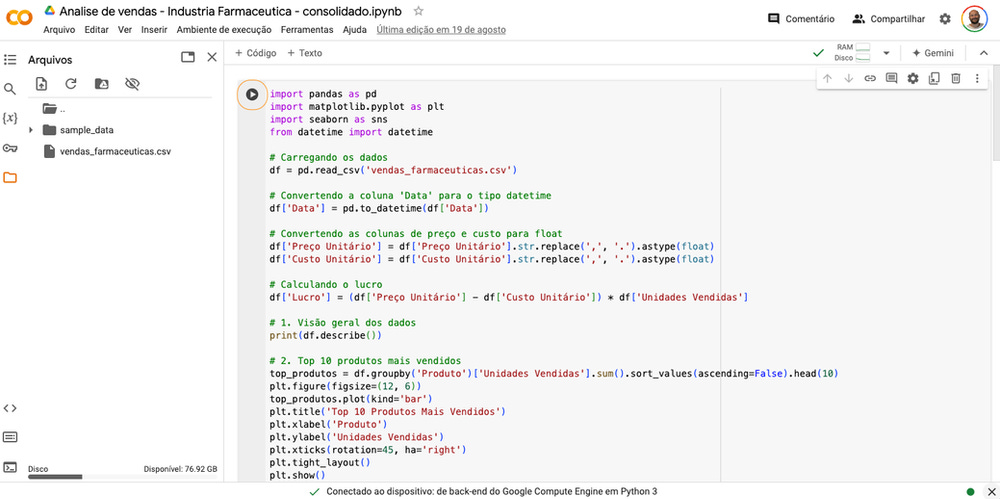
Task: Close the Arquivos files panel
Action: tap(212, 57)
